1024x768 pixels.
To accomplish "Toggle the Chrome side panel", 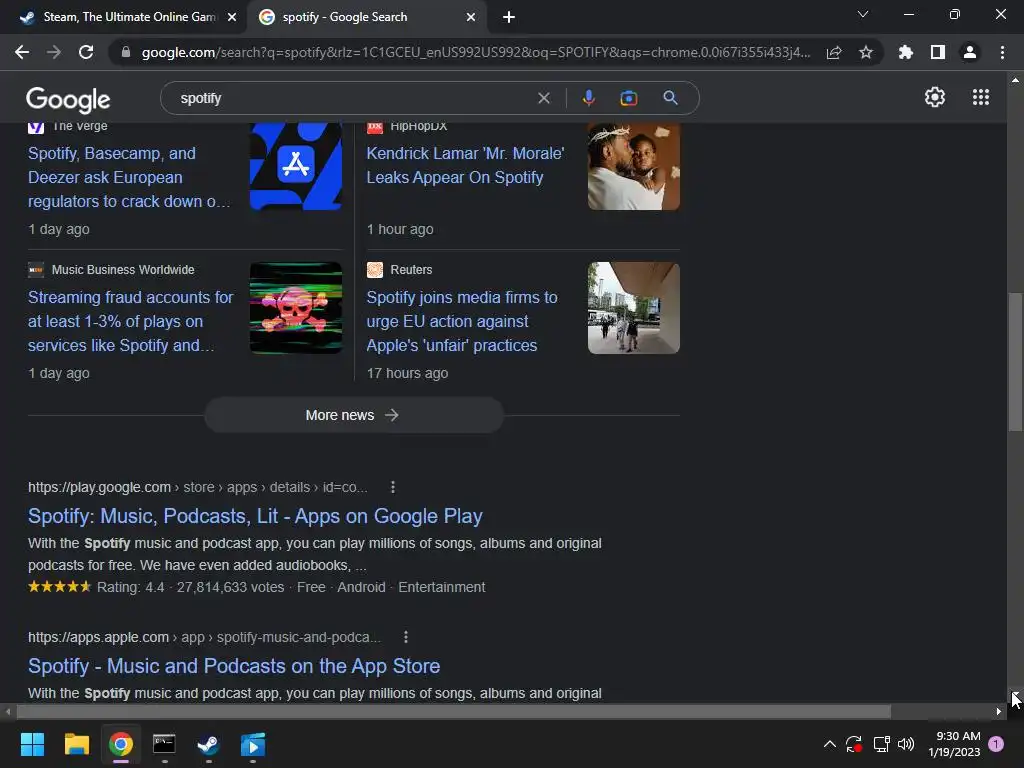I will [x=938, y=52].
